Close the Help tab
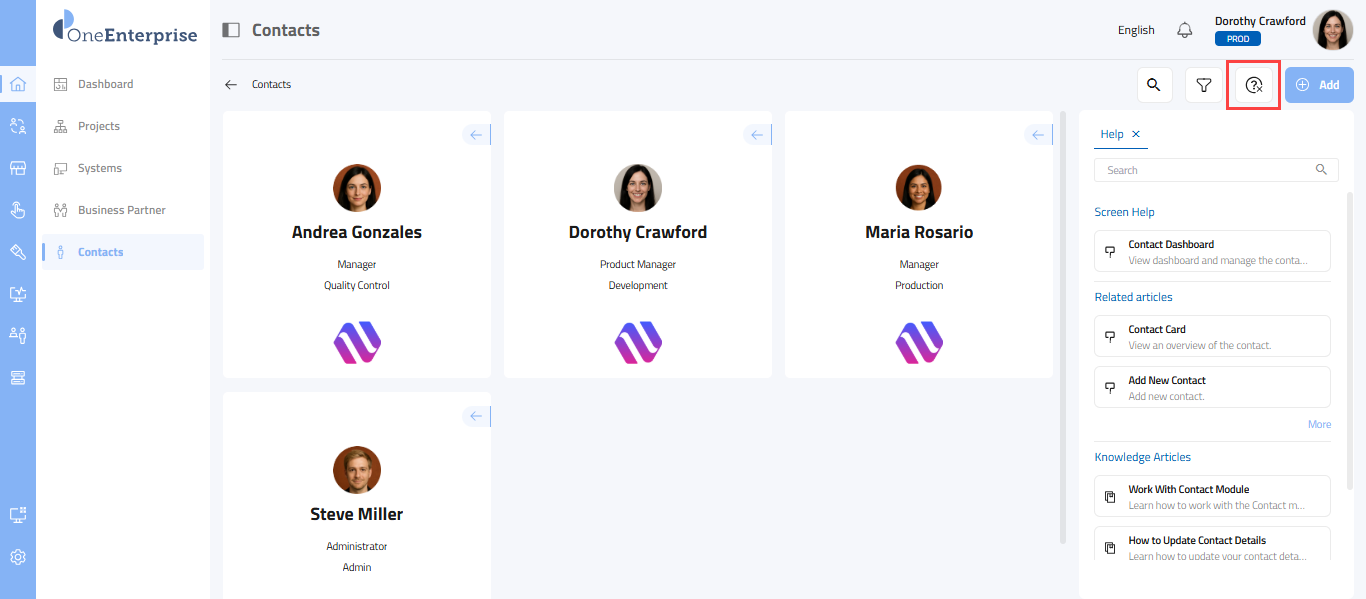Screen dimensions: 1366x599 1136,134
